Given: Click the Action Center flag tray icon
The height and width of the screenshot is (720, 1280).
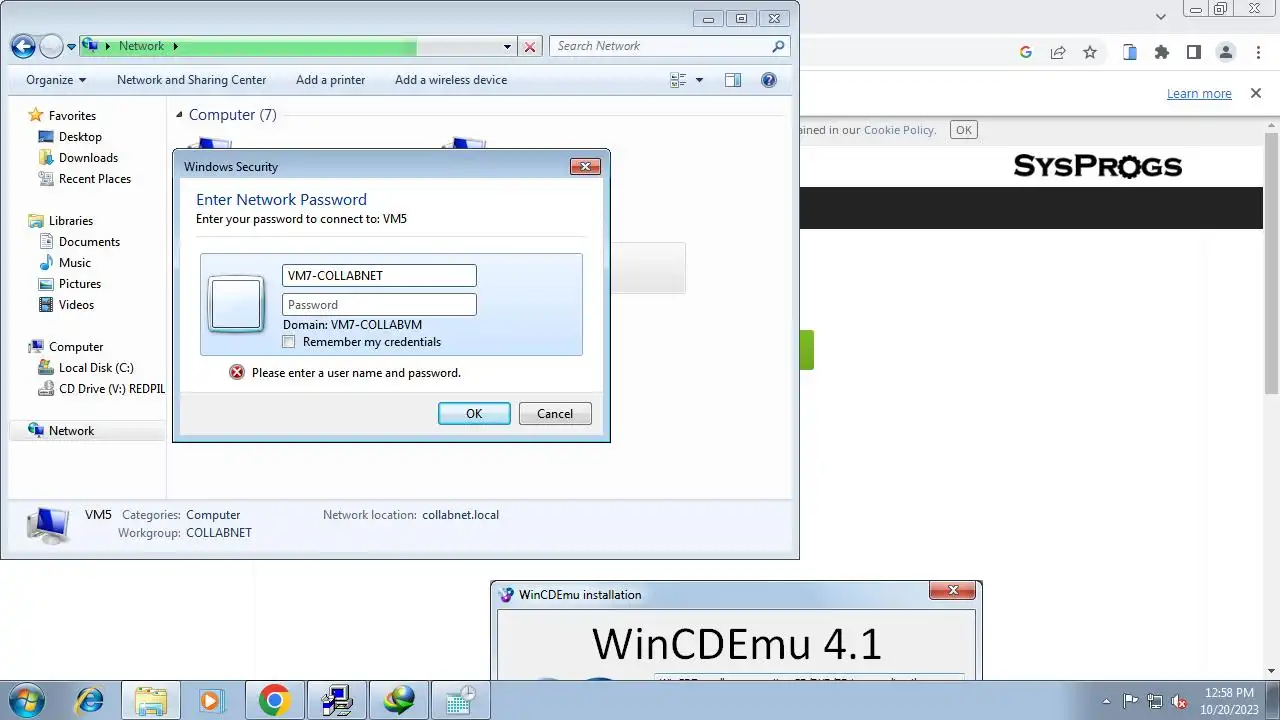Looking at the screenshot, I should [x=1131, y=701].
